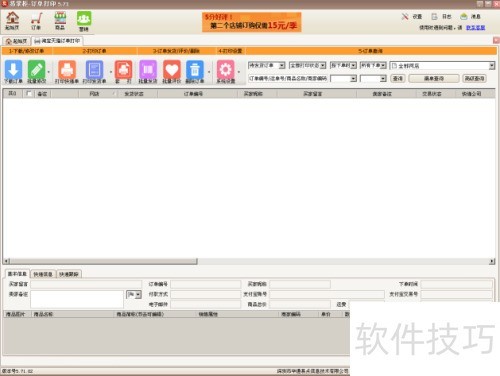Switch to the 起始页 home tab

coord(16,41)
